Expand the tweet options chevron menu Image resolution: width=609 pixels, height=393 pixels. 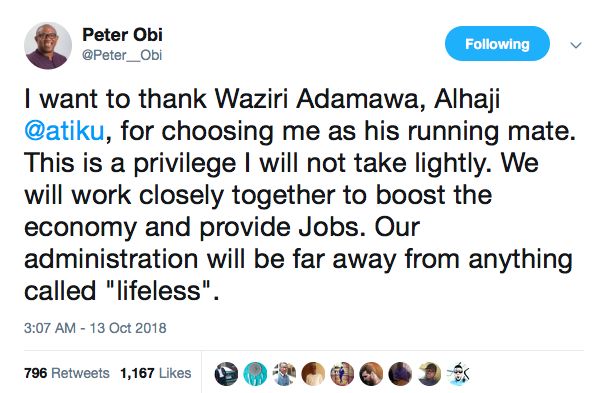pyautogui.click(x=576, y=45)
